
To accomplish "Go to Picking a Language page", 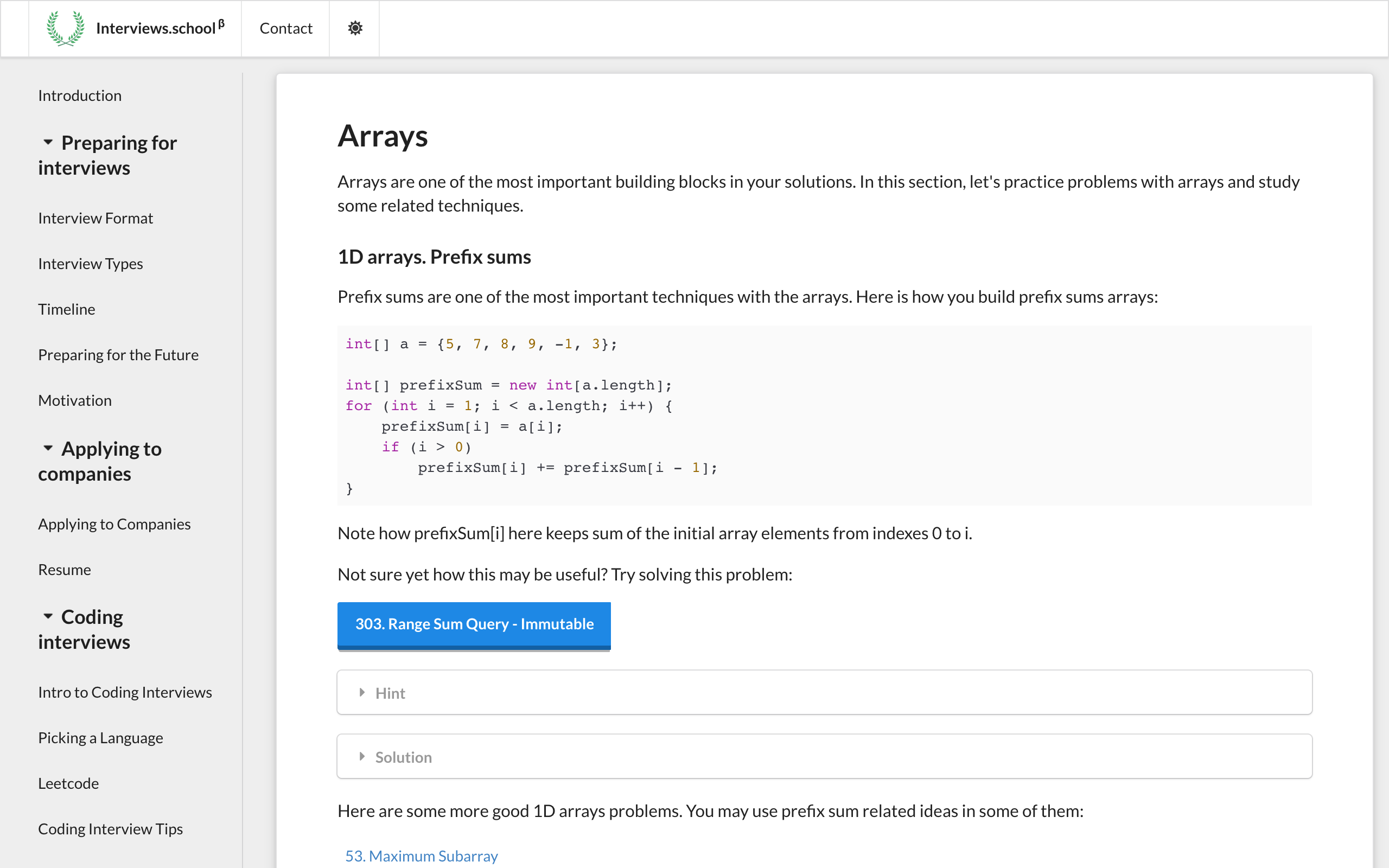I will click(x=100, y=738).
